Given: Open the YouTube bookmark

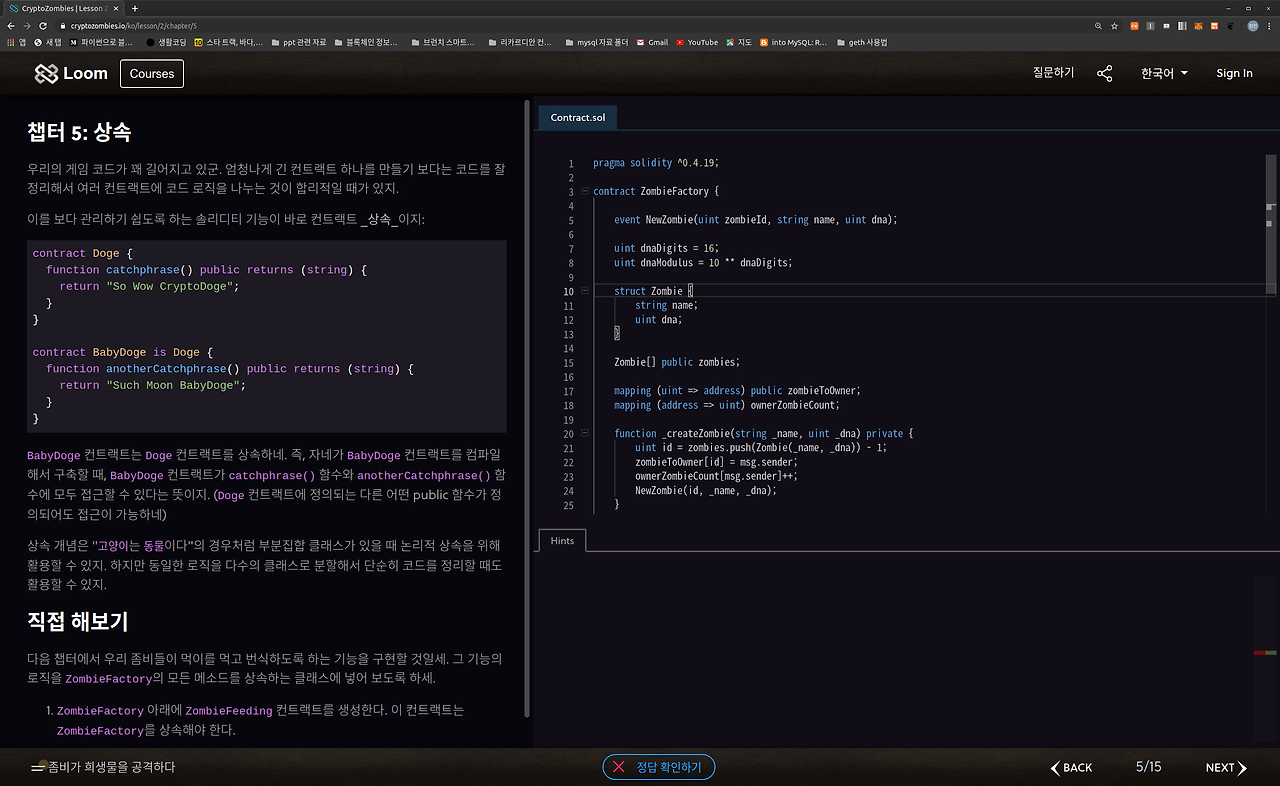Looking at the screenshot, I should pos(697,43).
